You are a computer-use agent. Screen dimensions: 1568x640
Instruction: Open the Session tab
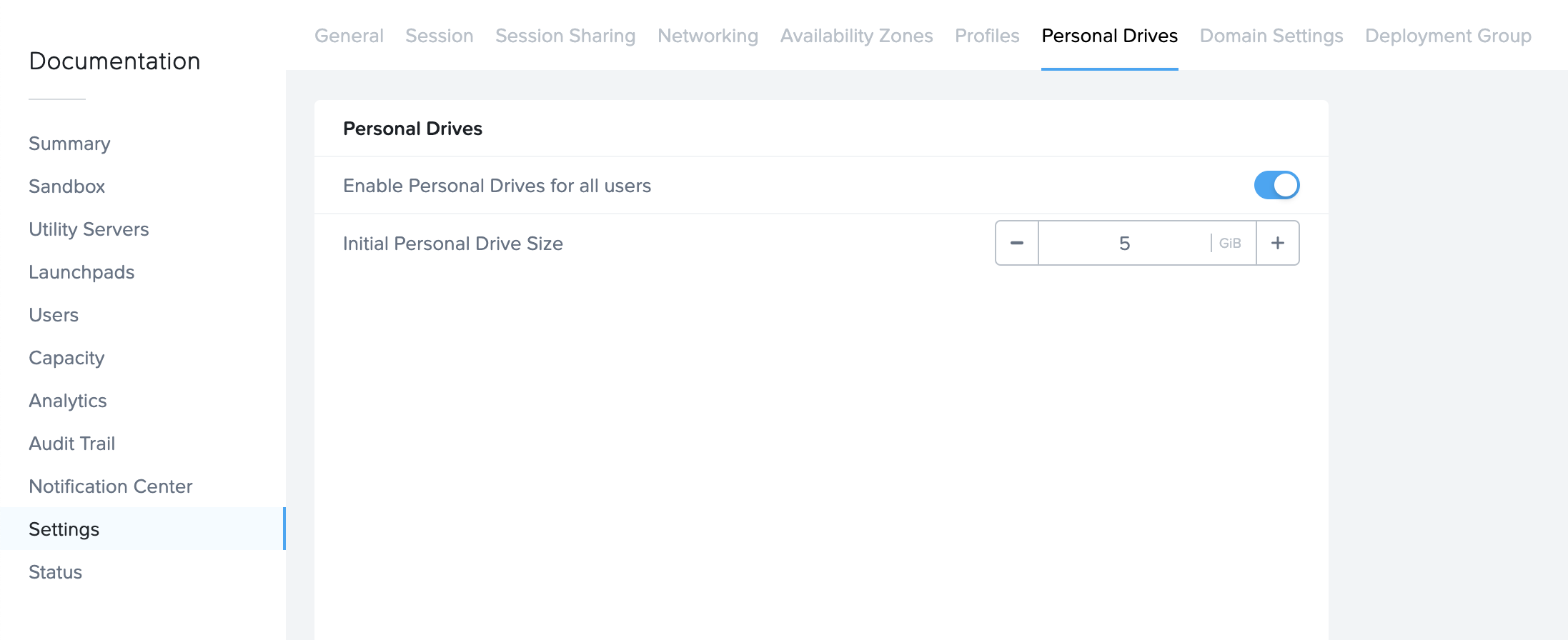(x=439, y=35)
